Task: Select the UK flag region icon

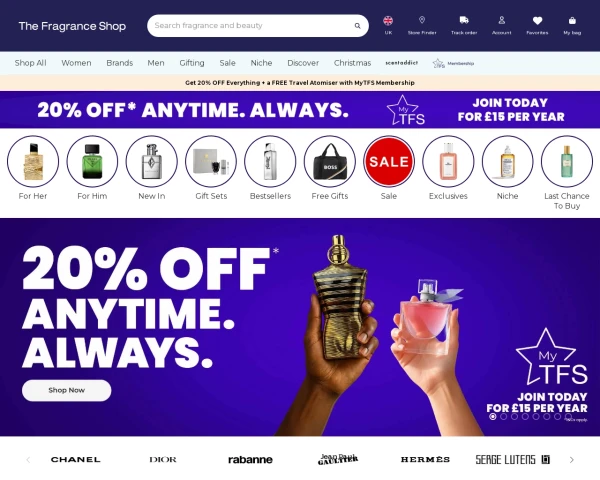Action: [388, 20]
